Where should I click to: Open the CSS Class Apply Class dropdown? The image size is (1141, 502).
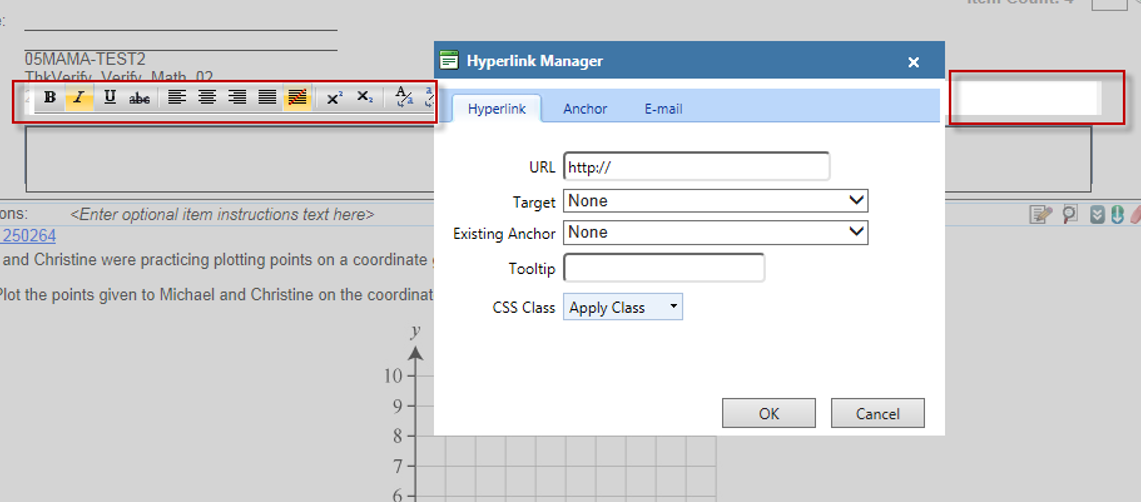coord(622,307)
